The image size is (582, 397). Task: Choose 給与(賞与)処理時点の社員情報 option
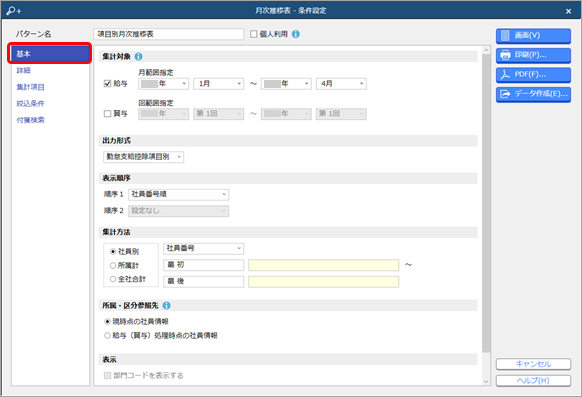point(107,335)
